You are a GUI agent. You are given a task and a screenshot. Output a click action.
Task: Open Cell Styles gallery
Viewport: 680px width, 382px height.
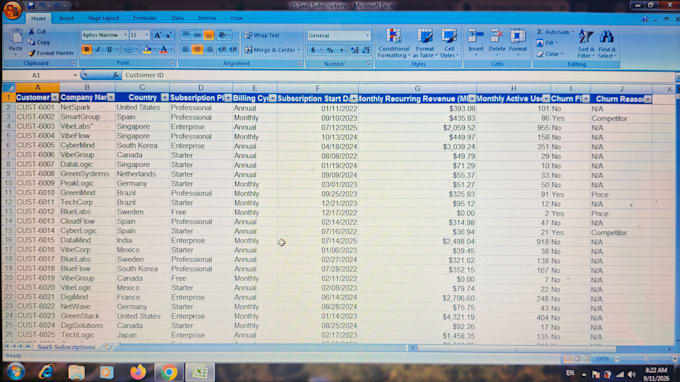pos(449,42)
